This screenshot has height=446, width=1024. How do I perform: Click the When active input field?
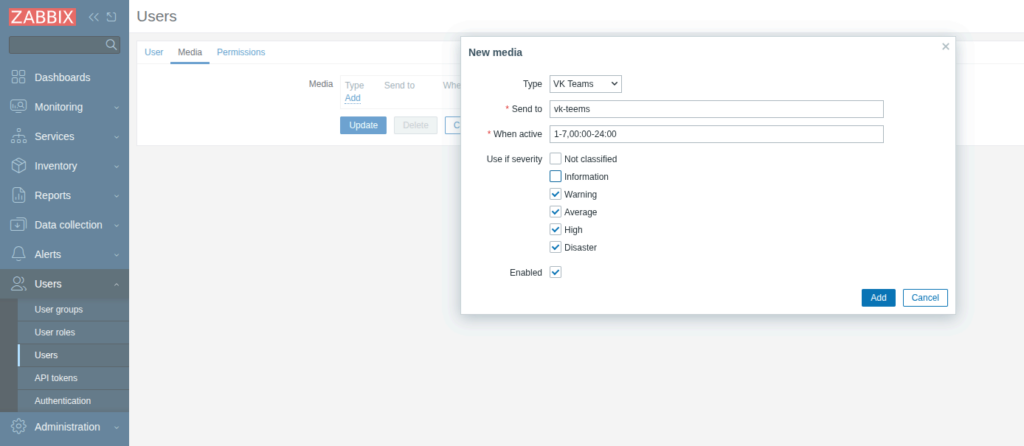(716, 134)
